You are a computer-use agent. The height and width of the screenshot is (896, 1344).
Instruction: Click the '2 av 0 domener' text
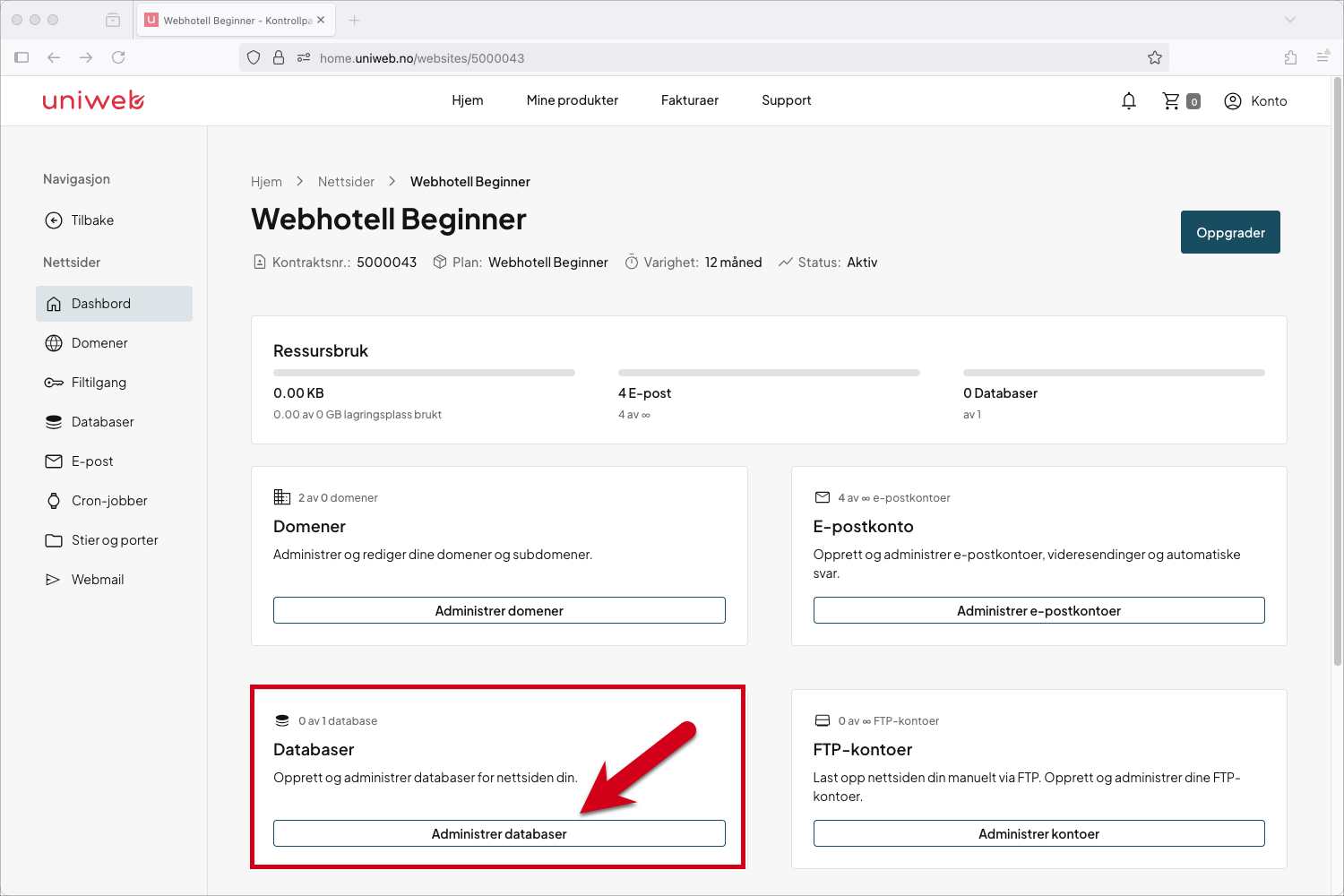(x=338, y=498)
